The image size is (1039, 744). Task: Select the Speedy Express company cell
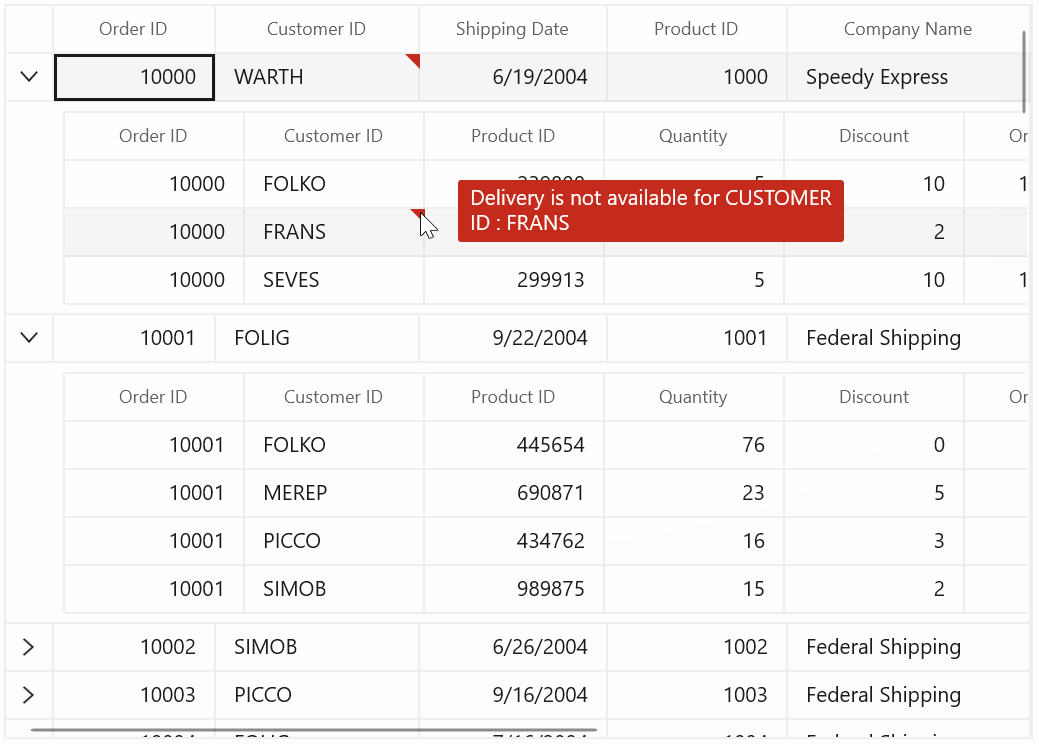coord(908,77)
